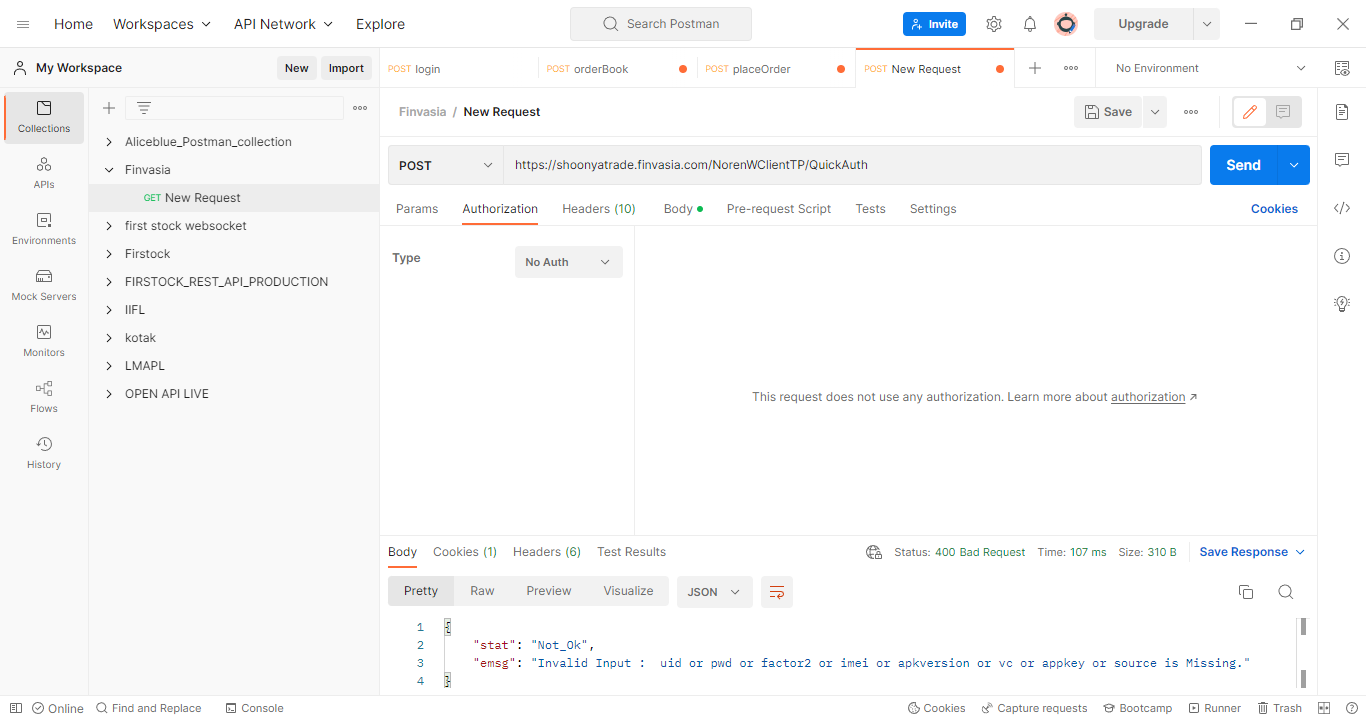Switch response view to Raw

point(482,591)
